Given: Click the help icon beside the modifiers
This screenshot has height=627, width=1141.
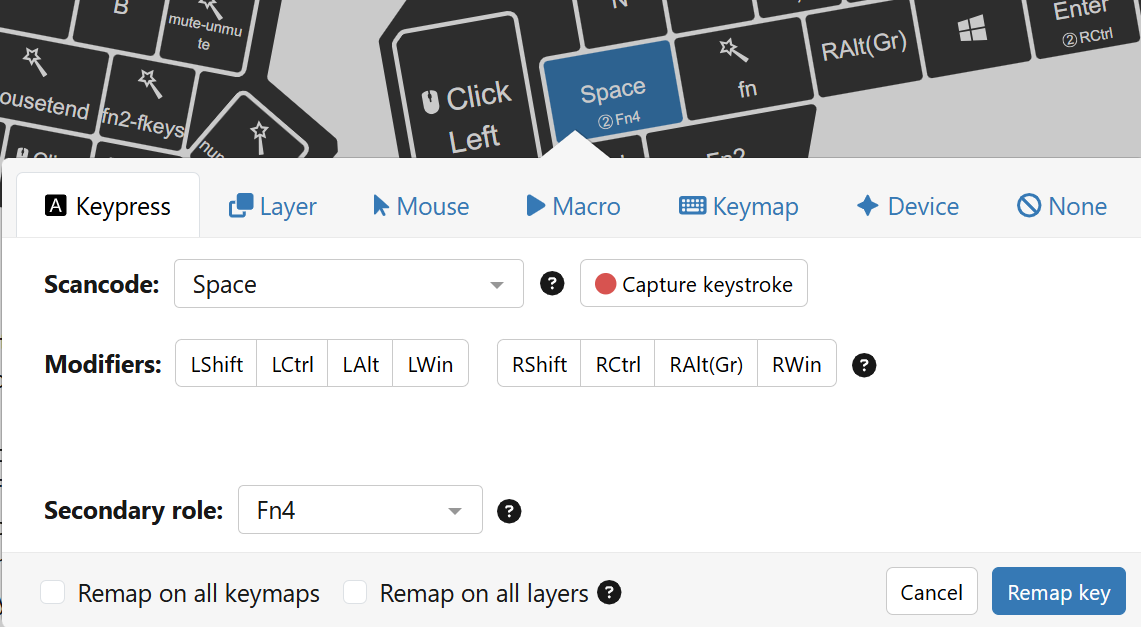Looking at the screenshot, I should point(864,365).
